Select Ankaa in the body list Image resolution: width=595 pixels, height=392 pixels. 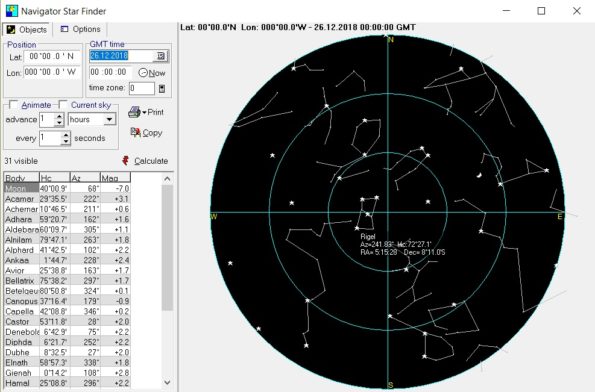(x=67, y=260)
